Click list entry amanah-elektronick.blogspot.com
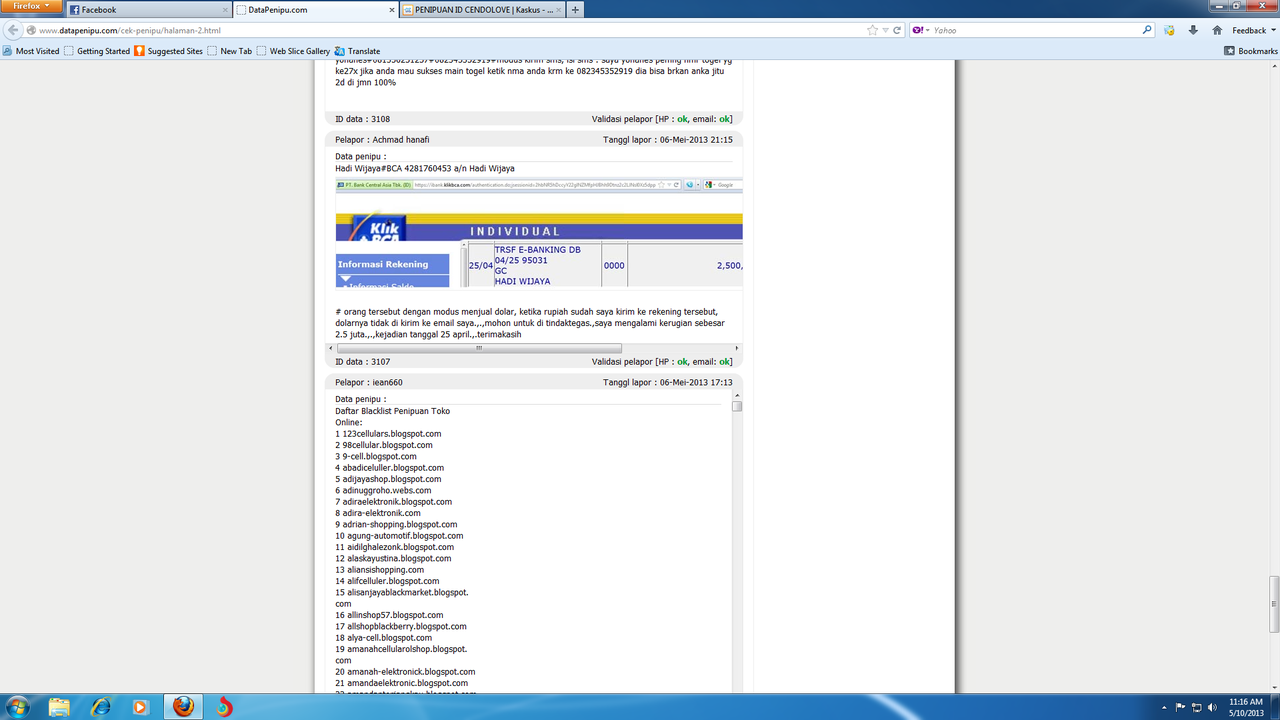 [x=411, y=672]
